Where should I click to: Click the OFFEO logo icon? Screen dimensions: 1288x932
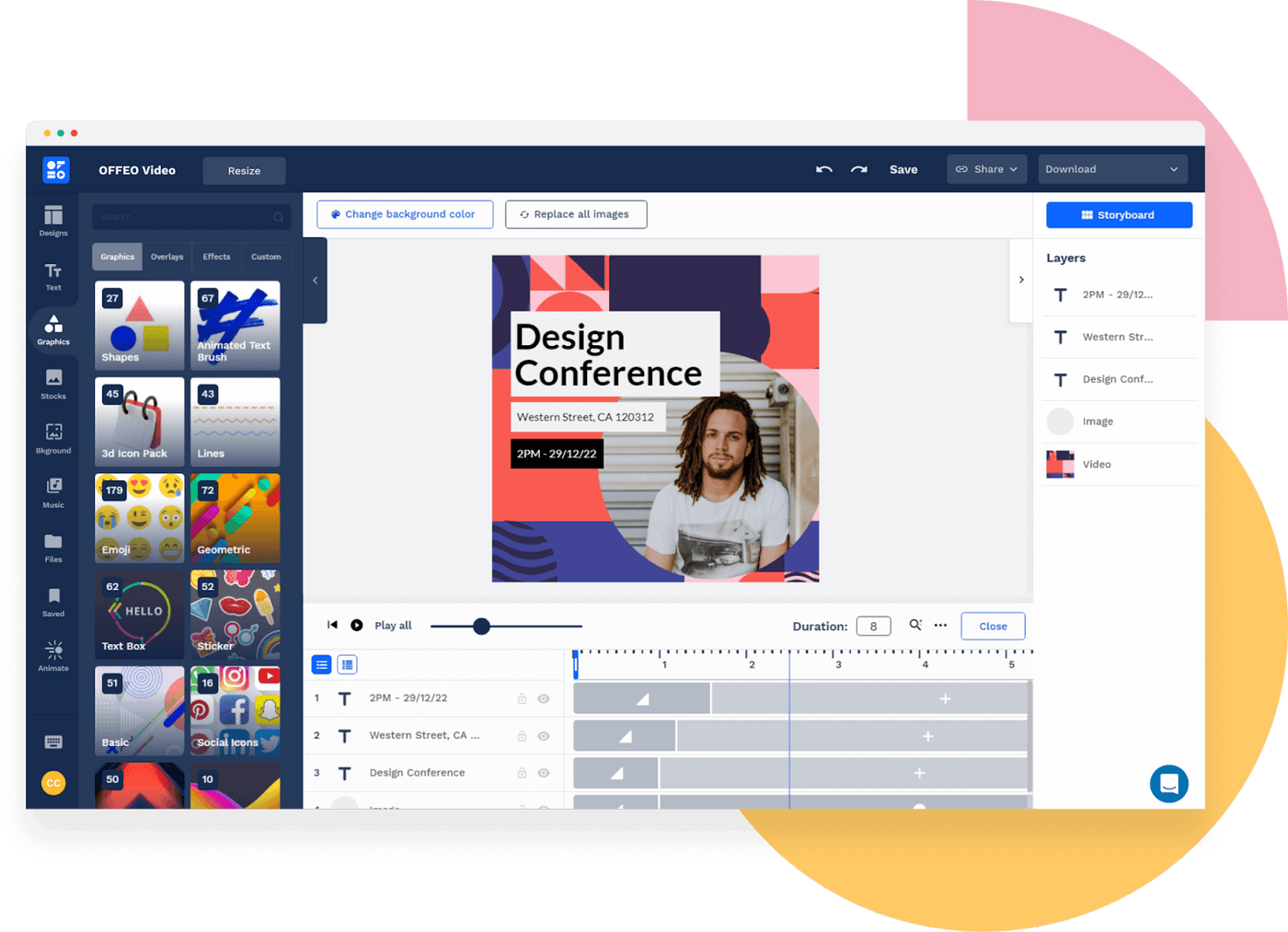[55, 169]
